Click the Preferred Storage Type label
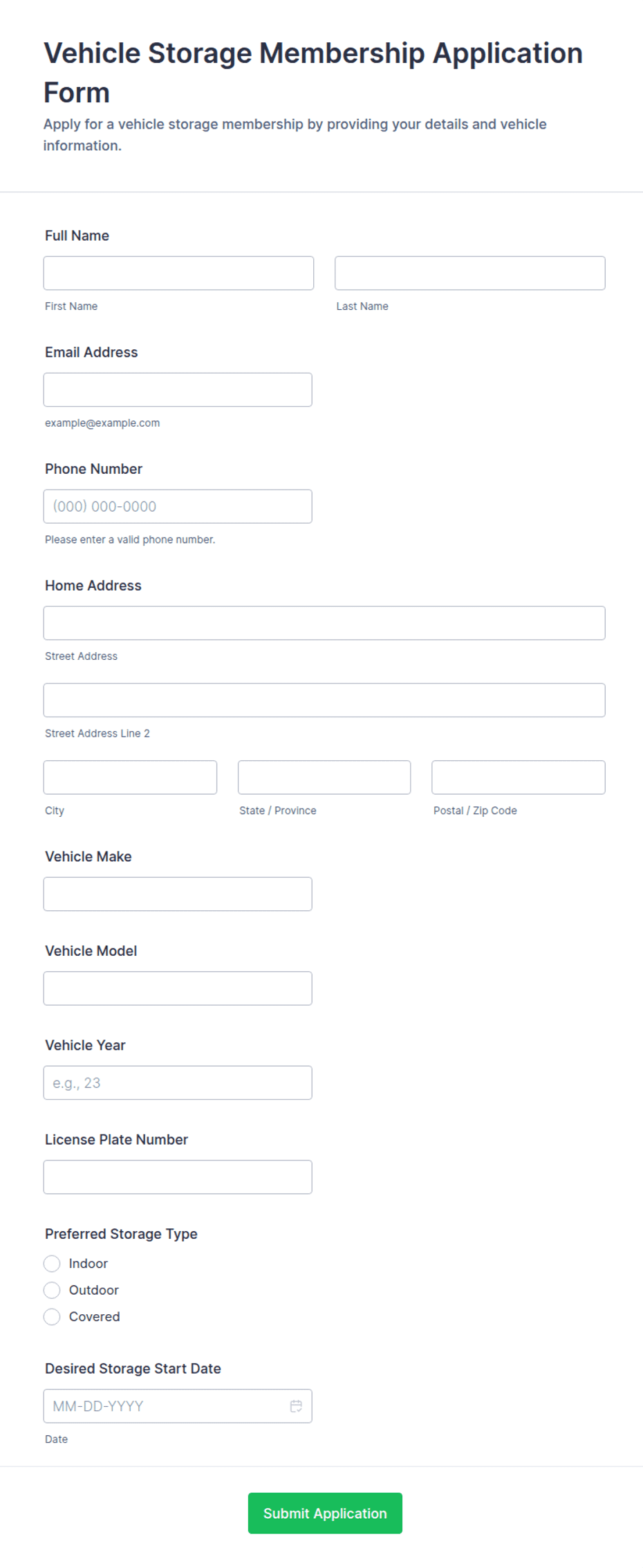The image size is (643, 1568). click(x=121, y=1233)
